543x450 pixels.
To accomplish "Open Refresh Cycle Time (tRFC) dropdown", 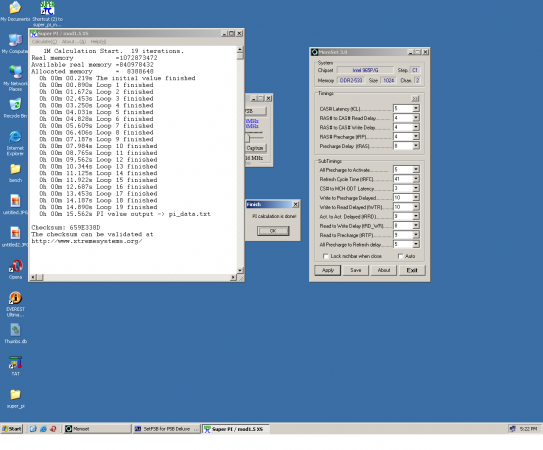I will pos(416,179).
